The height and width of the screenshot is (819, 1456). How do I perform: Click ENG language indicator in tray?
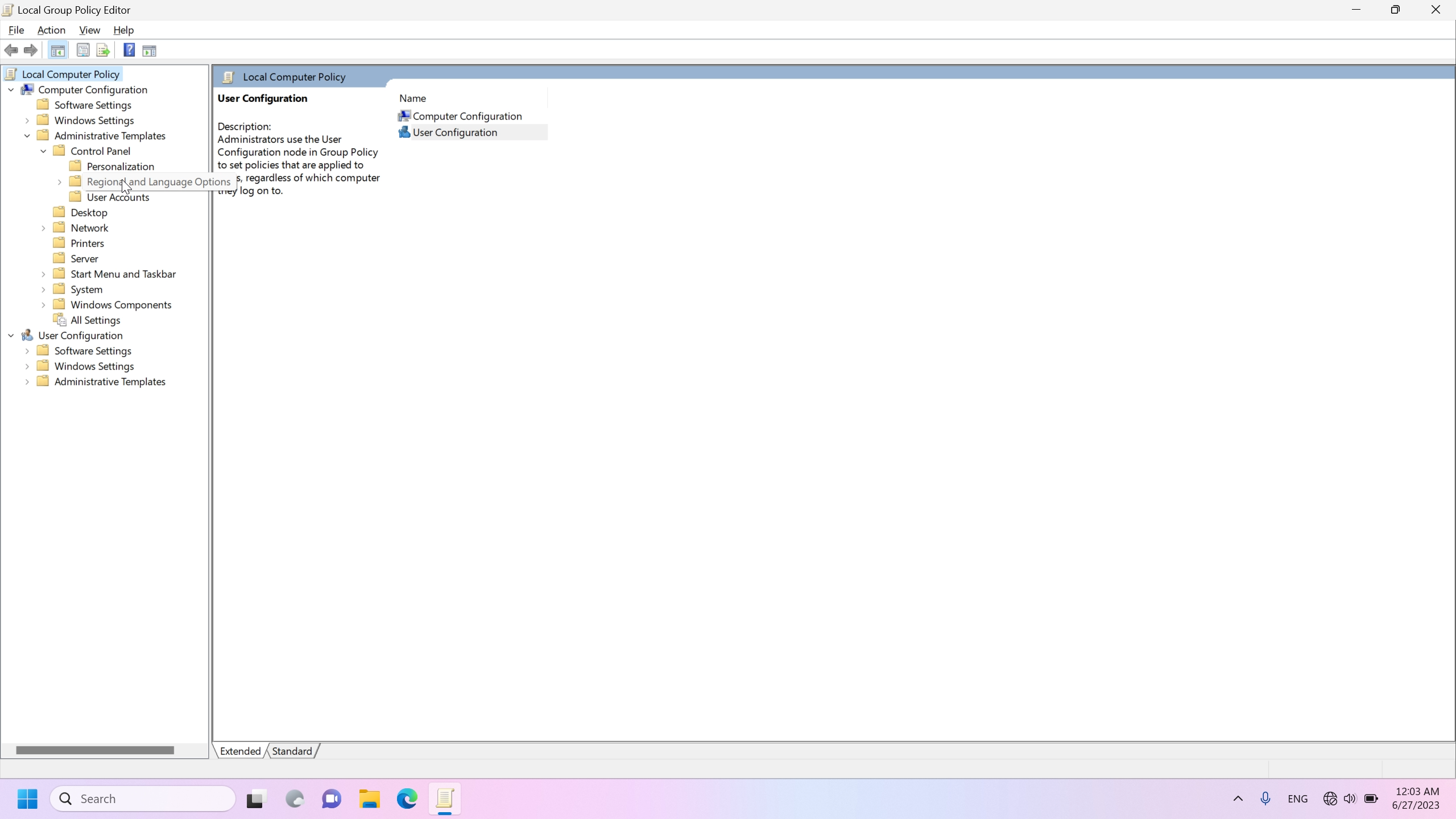point(1297,799)
